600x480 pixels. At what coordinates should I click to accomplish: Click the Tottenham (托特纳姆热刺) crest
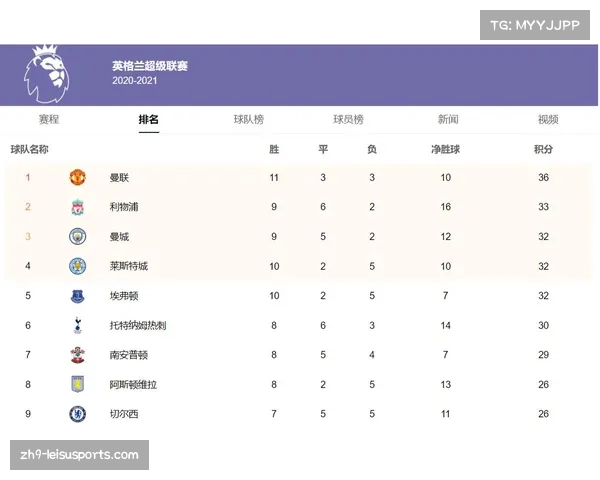pos(78,325)
